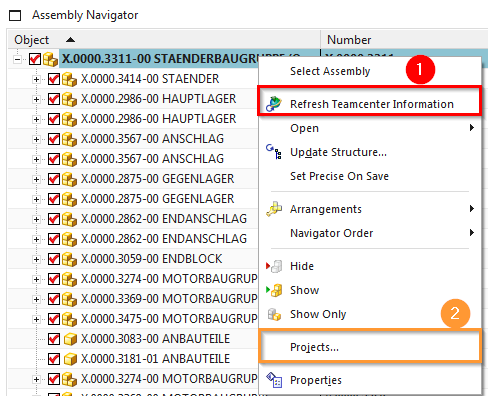Click the Show component icon
Image resolution: width=488 pixels, height=396 pixels.
274,290
